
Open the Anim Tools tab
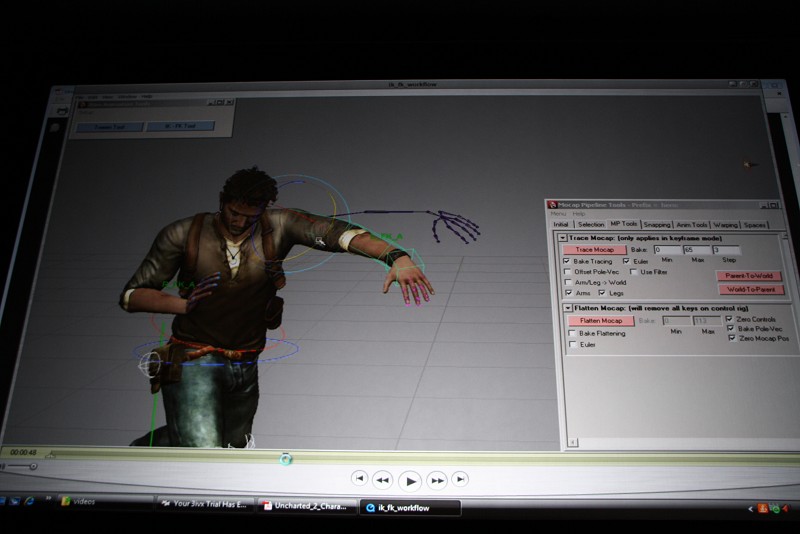692,225
